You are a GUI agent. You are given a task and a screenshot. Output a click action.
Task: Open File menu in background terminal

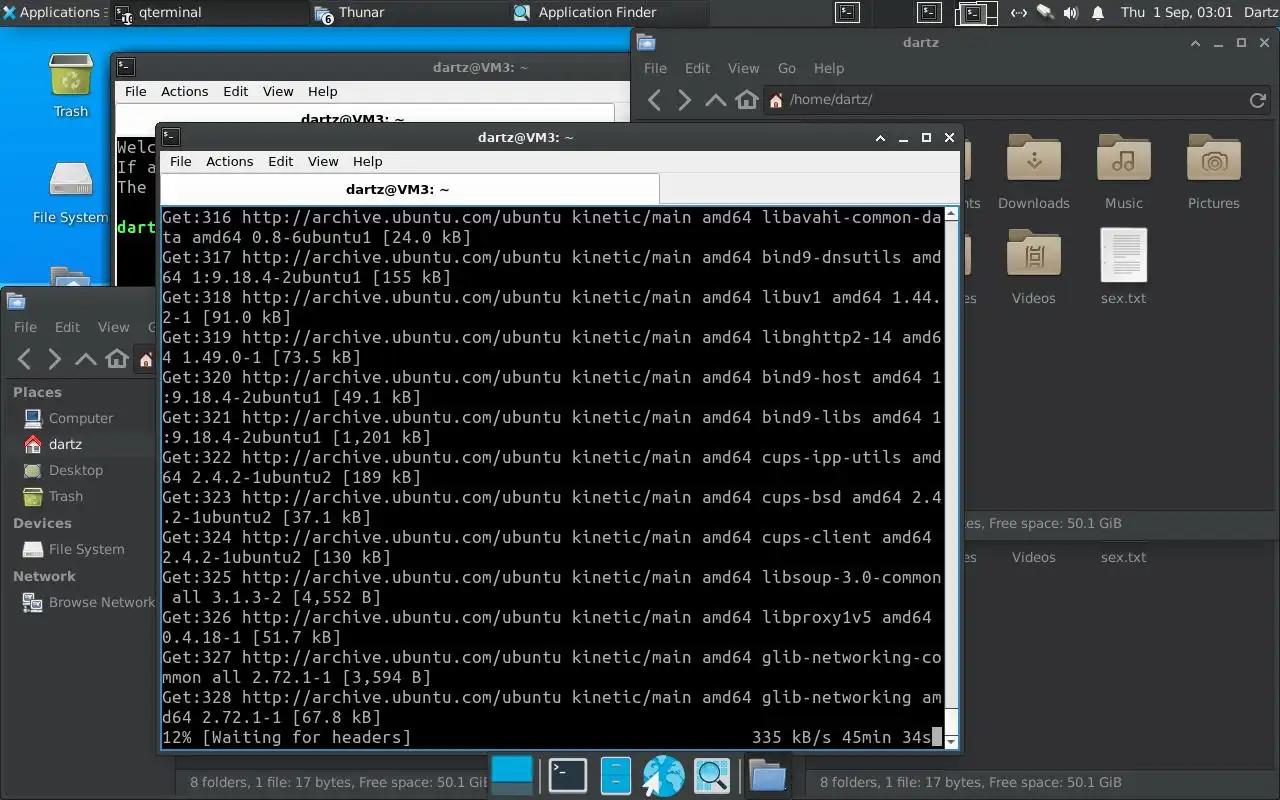click(136, 91)
